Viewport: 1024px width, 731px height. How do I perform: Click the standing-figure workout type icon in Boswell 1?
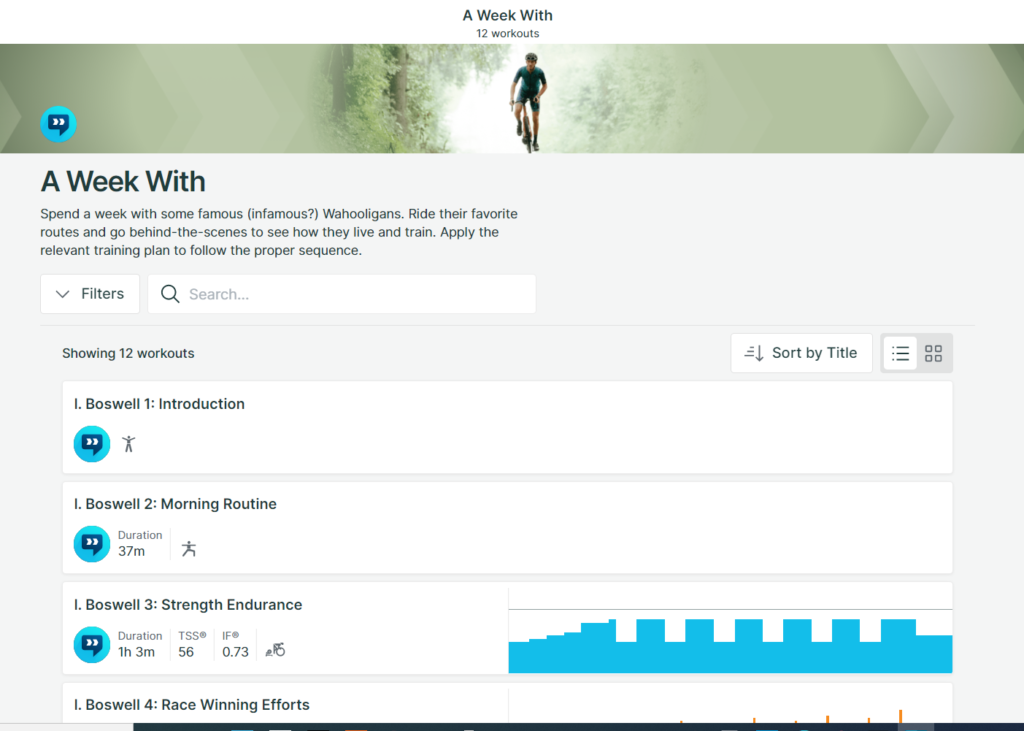129,444
